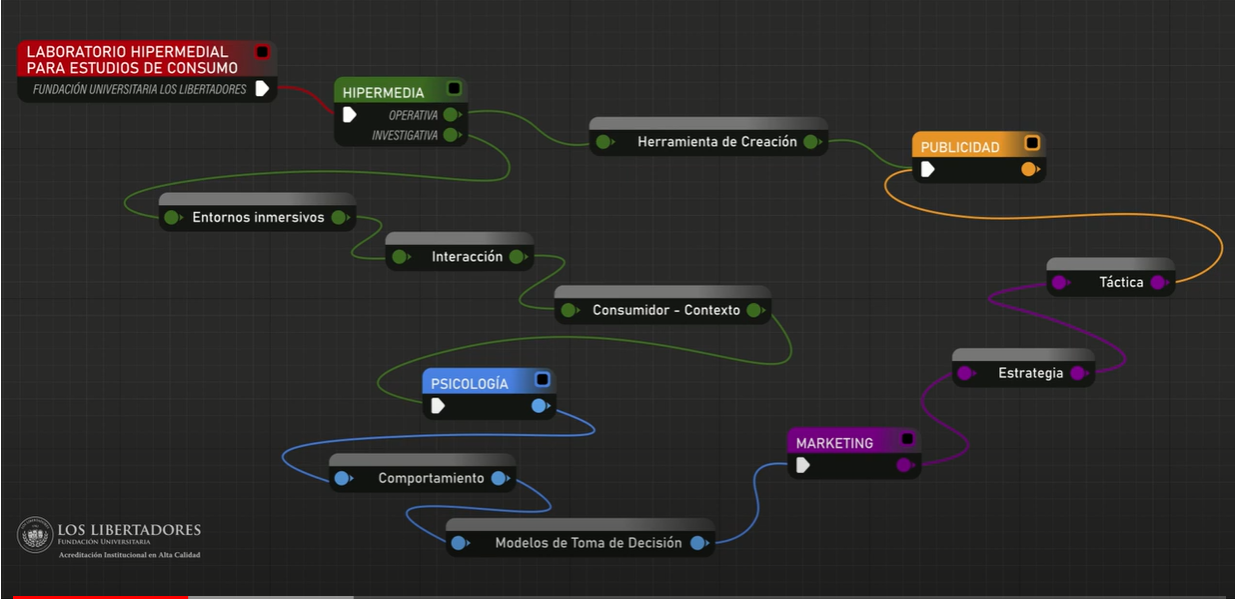Click the white exec pin on the Laboratorio Hipermedial node
Screen dimensions: 1235x599
click(x=262, y=89)
